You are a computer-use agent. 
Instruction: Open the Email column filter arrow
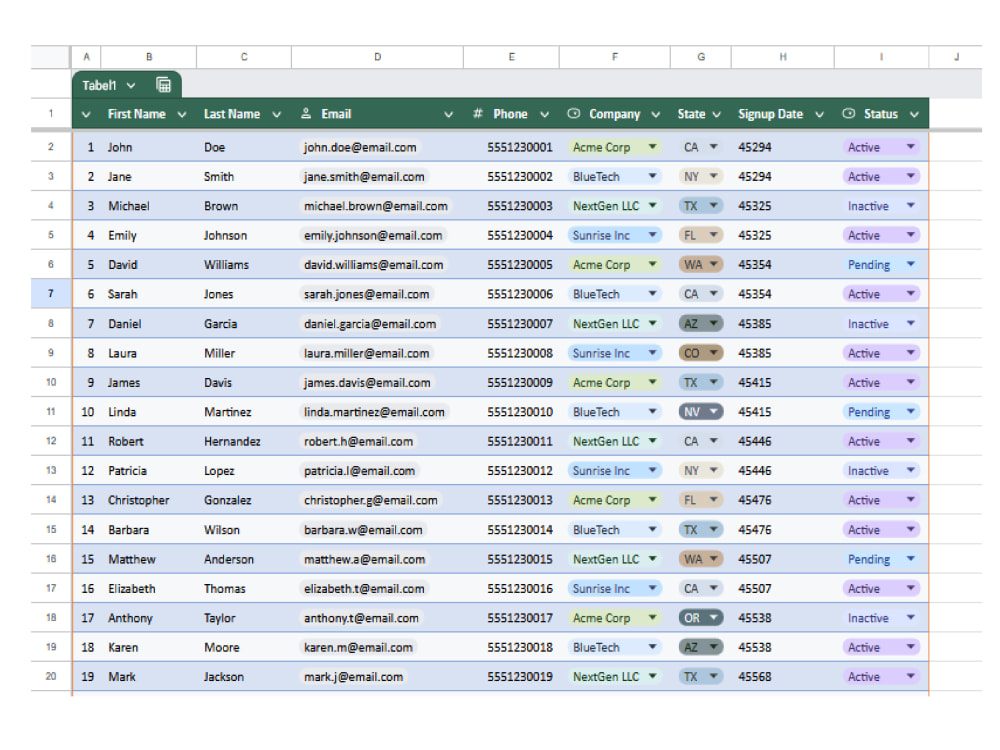coord(448,115)
